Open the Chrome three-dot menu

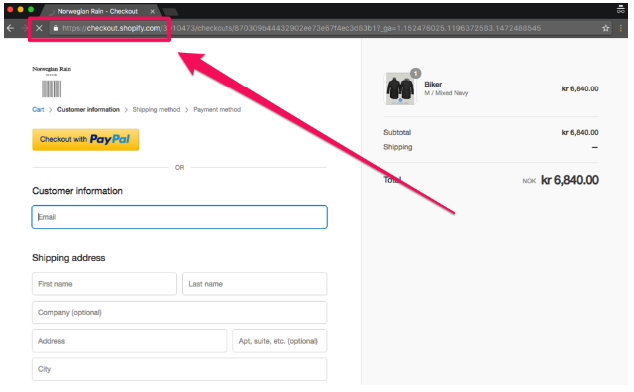pyautogui.click(x=621, y=28)
